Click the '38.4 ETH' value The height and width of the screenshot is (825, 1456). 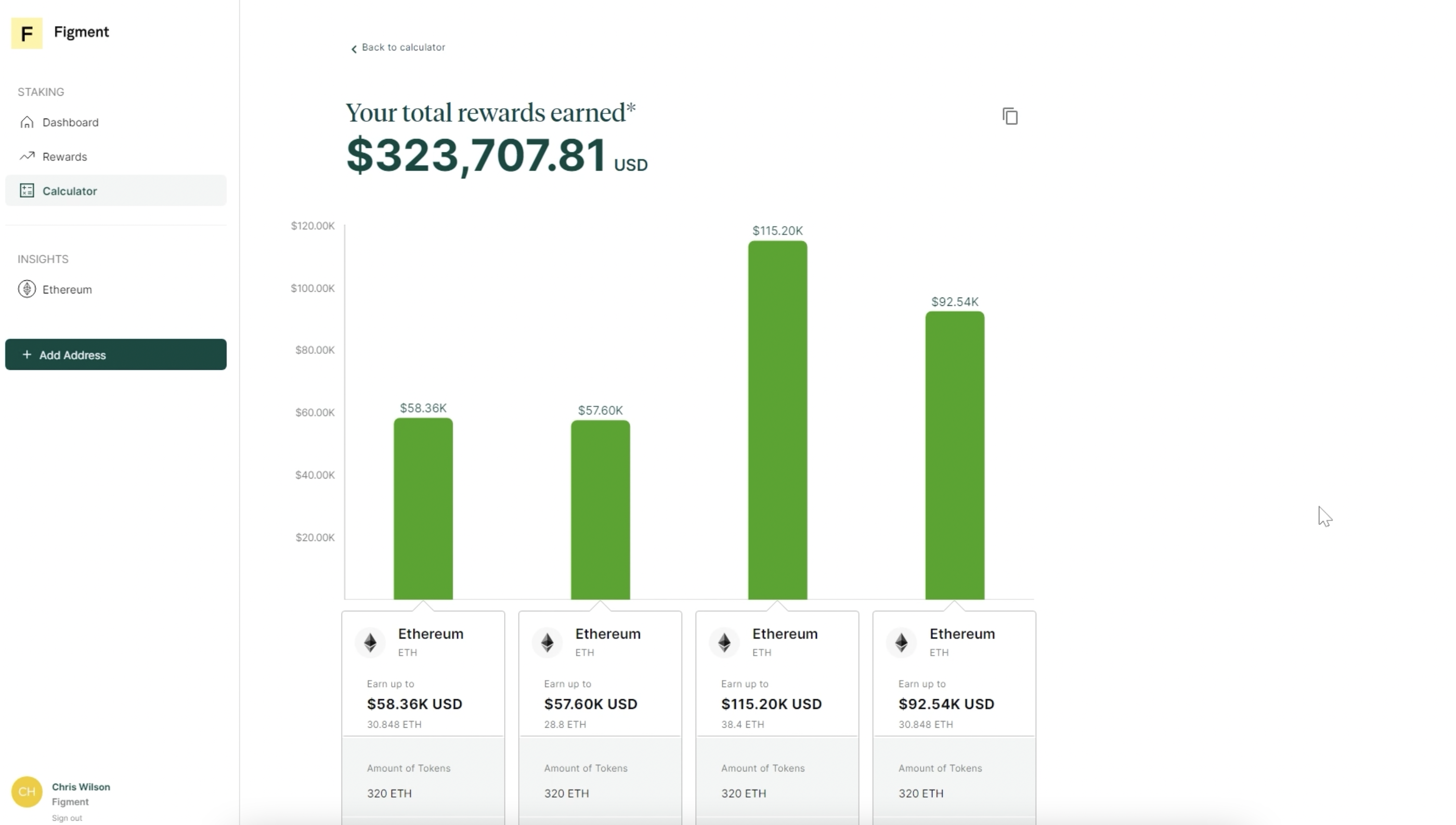click(x=743, y=724)
